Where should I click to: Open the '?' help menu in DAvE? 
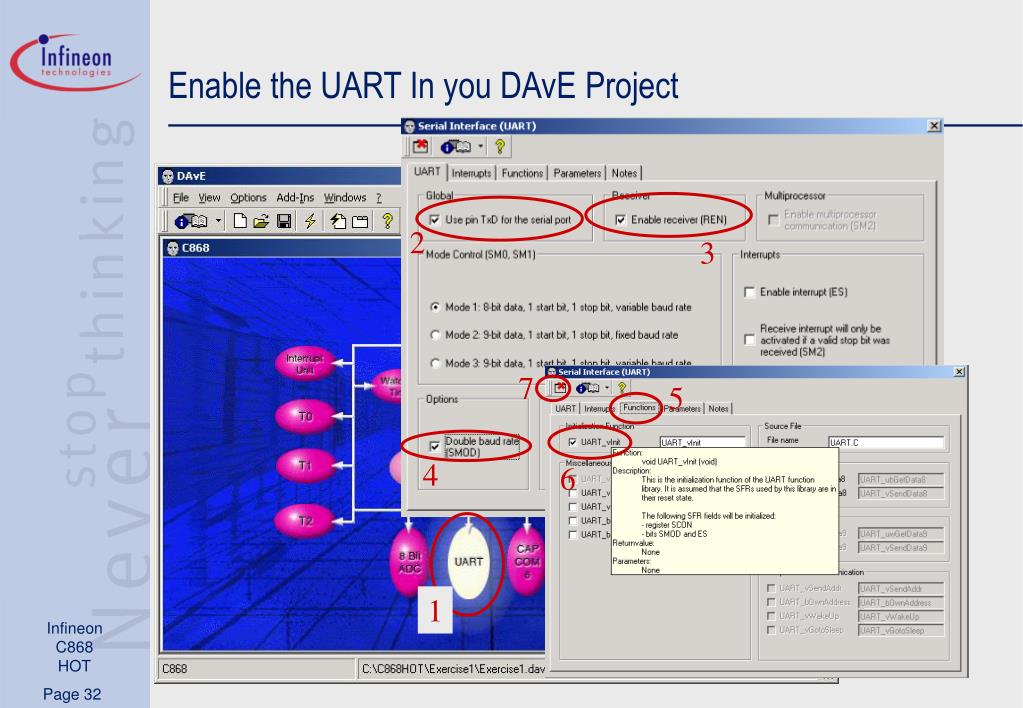(378, 197)
